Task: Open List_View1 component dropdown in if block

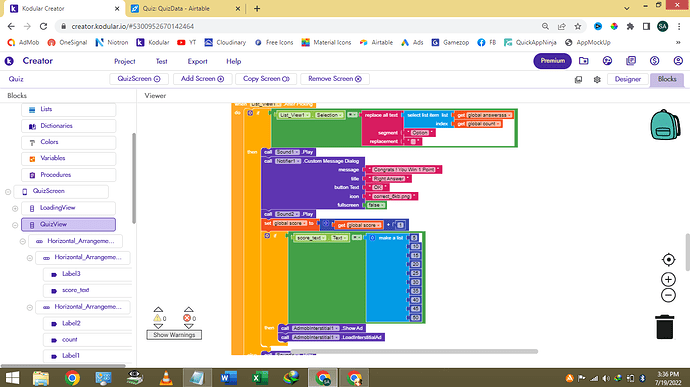Action: coord(294,115)
